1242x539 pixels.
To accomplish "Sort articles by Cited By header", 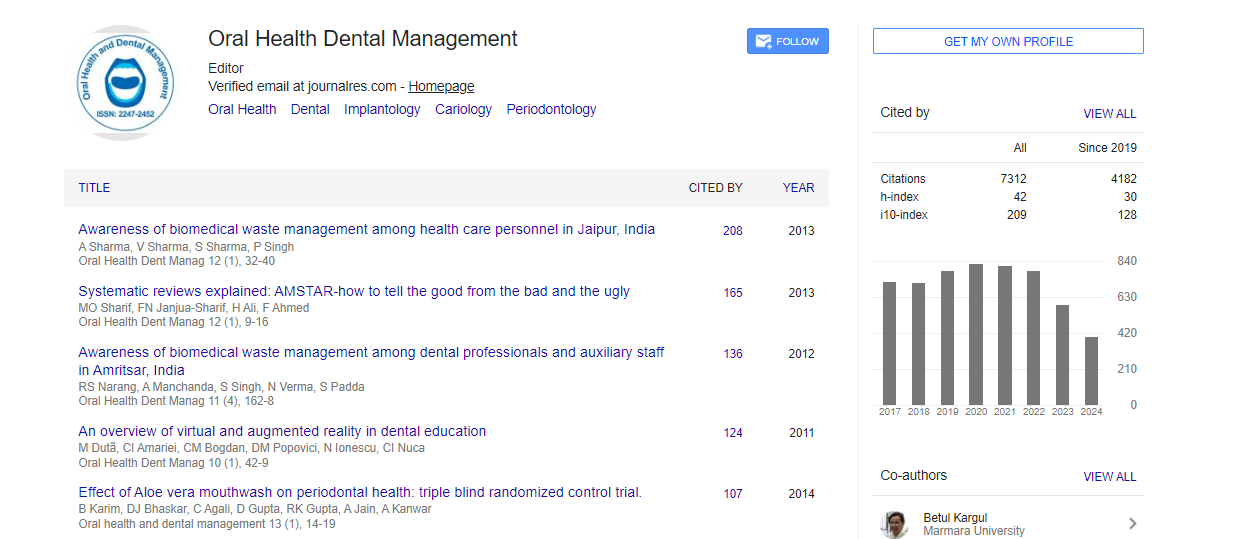I will pos(715,188).
